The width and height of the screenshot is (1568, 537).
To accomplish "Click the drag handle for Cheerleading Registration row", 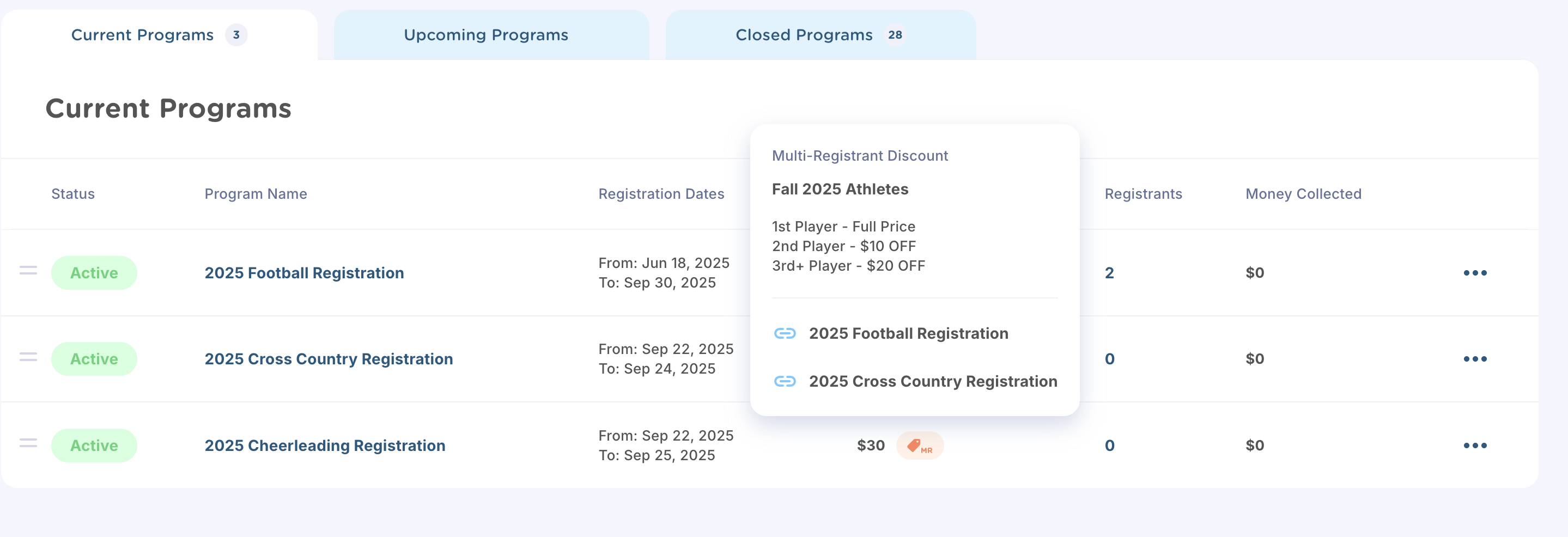I will pos(28,443).
